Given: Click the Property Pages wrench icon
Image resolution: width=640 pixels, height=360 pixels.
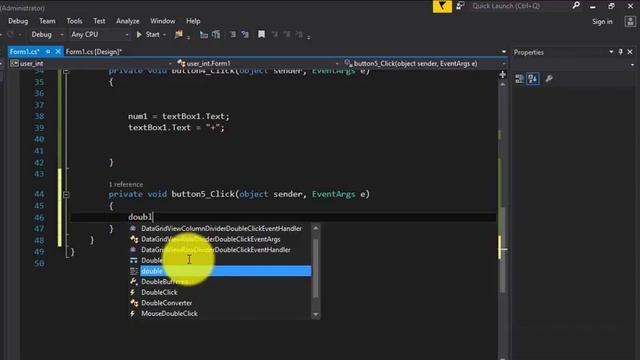Looking at the screenshot, I should (549, 79).
